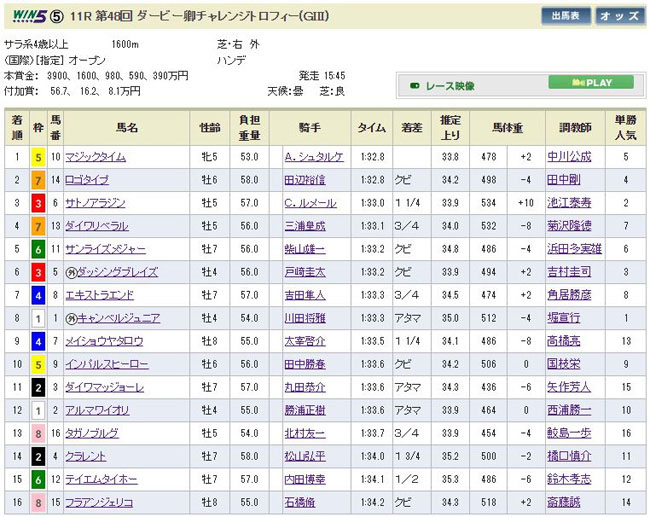Click blue frame 4 badge beside エキストラエンド
This screenshot has height=517, width=650.
point(38,294)
